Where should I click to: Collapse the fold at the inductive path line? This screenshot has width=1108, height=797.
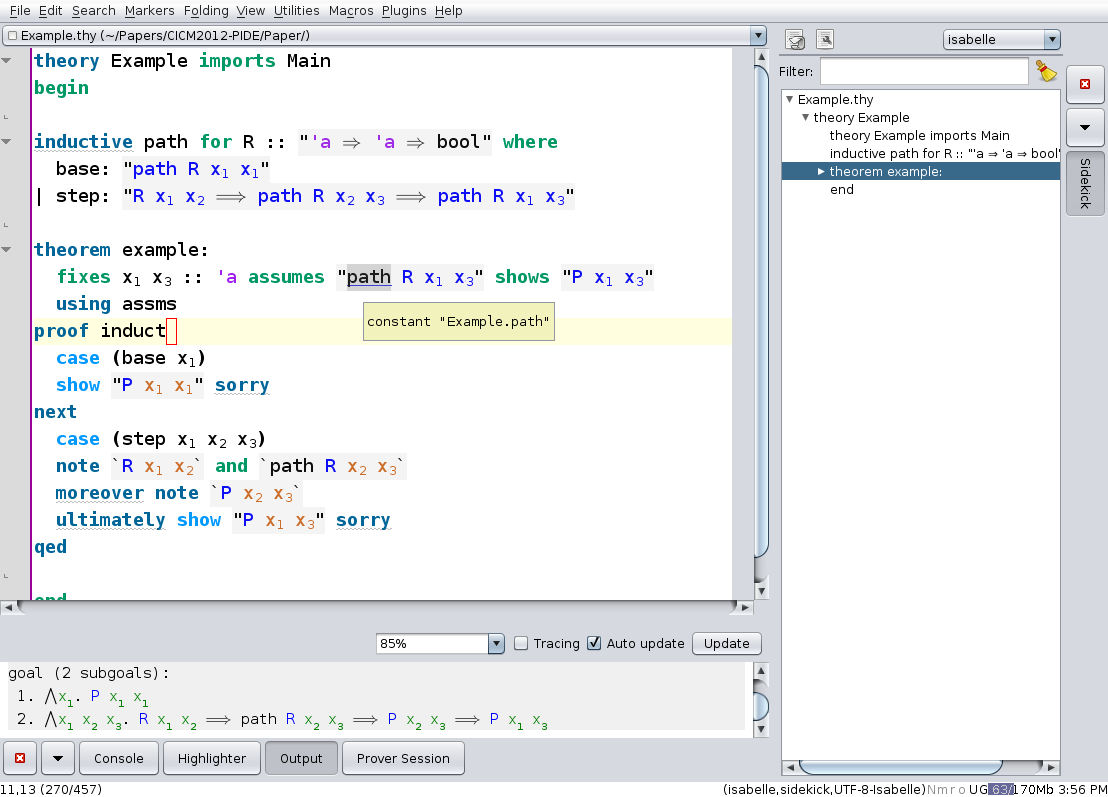coord(7,142)
